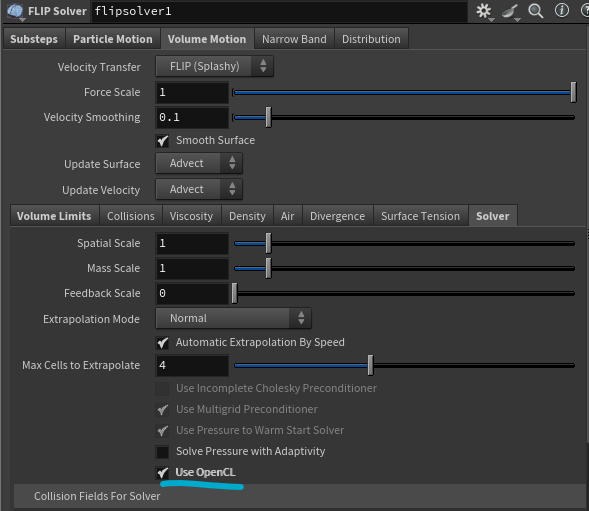Click the Velocity Transfer parameter label

click(99, 67)
